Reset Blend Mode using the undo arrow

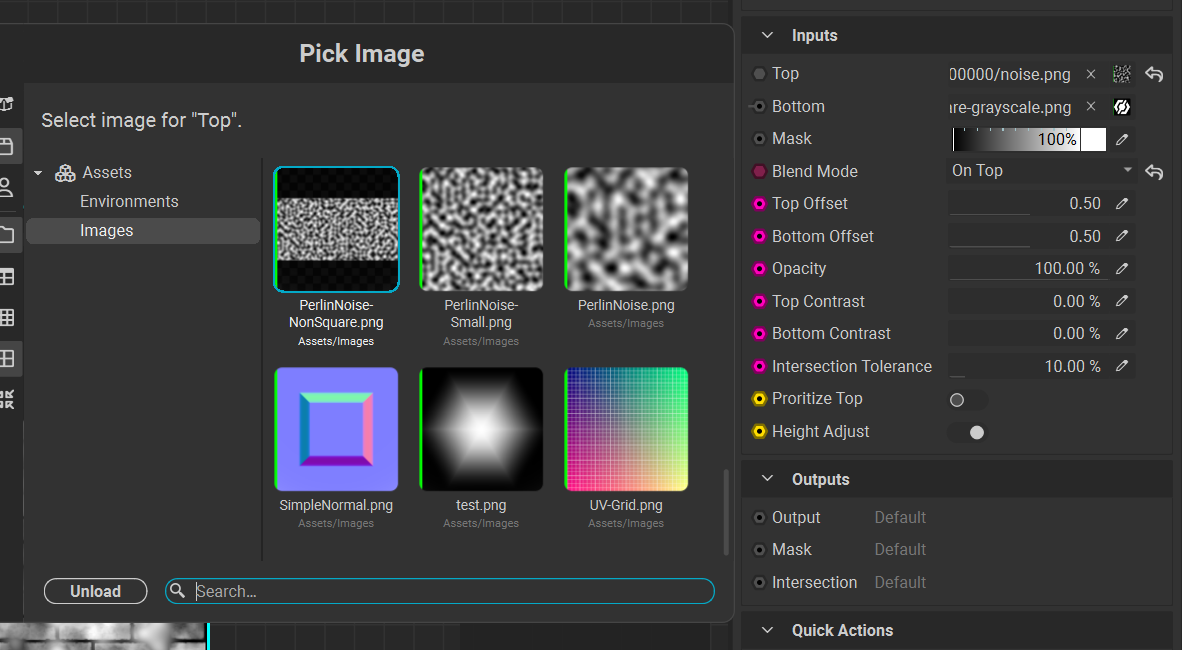[1154, 172]
